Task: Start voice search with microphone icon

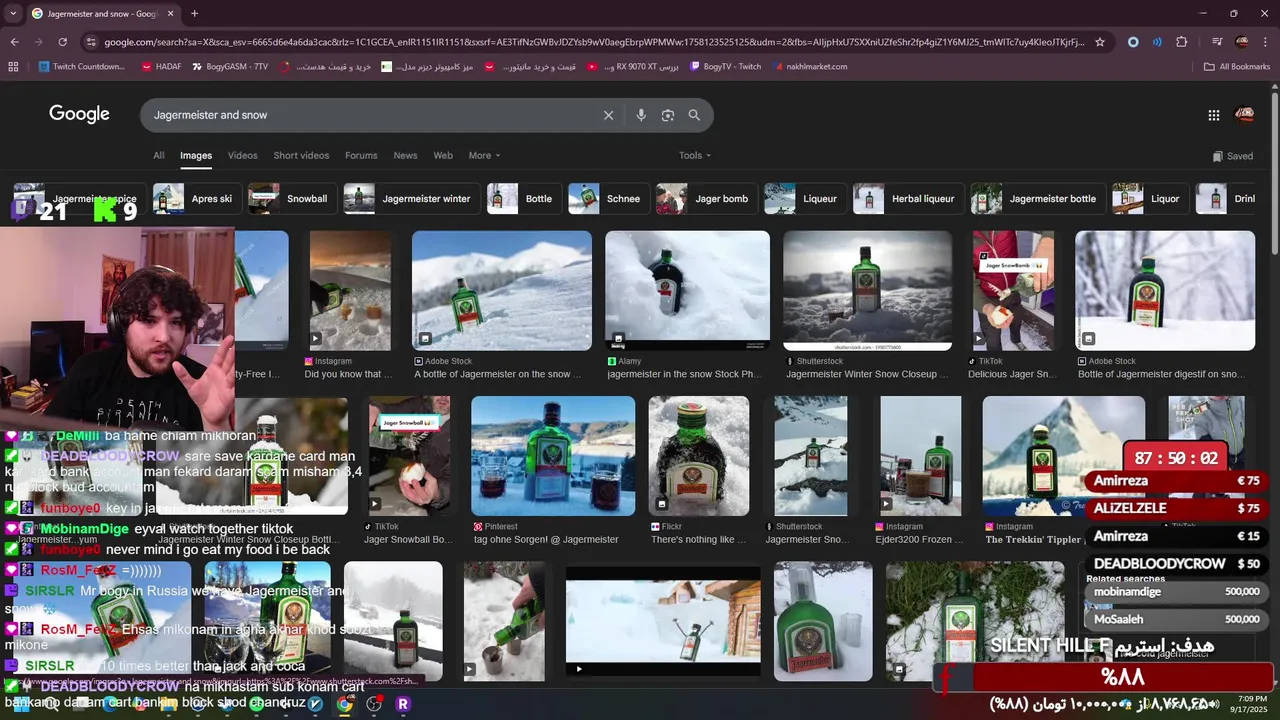Action: pyautogui.click(x=641, y=115)
